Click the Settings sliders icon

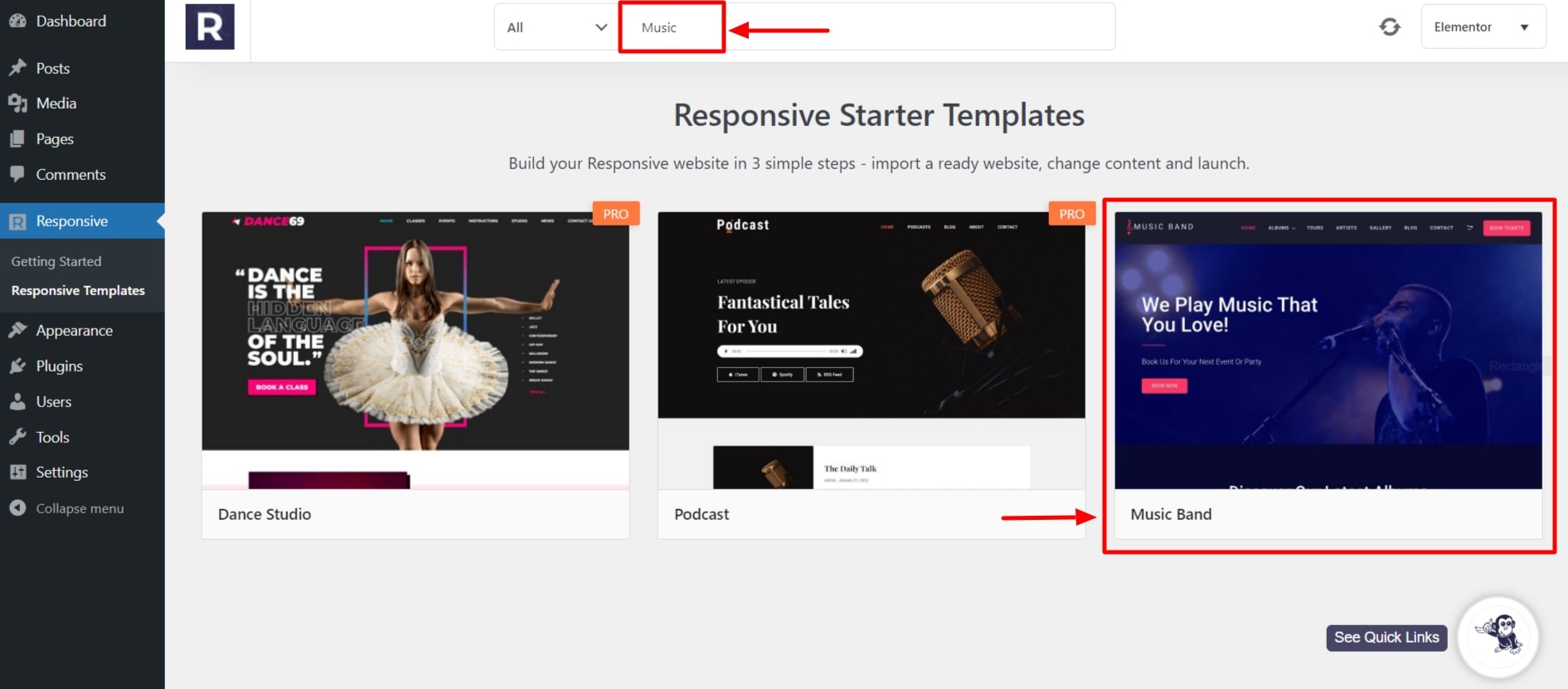click(x=17, y=472)
